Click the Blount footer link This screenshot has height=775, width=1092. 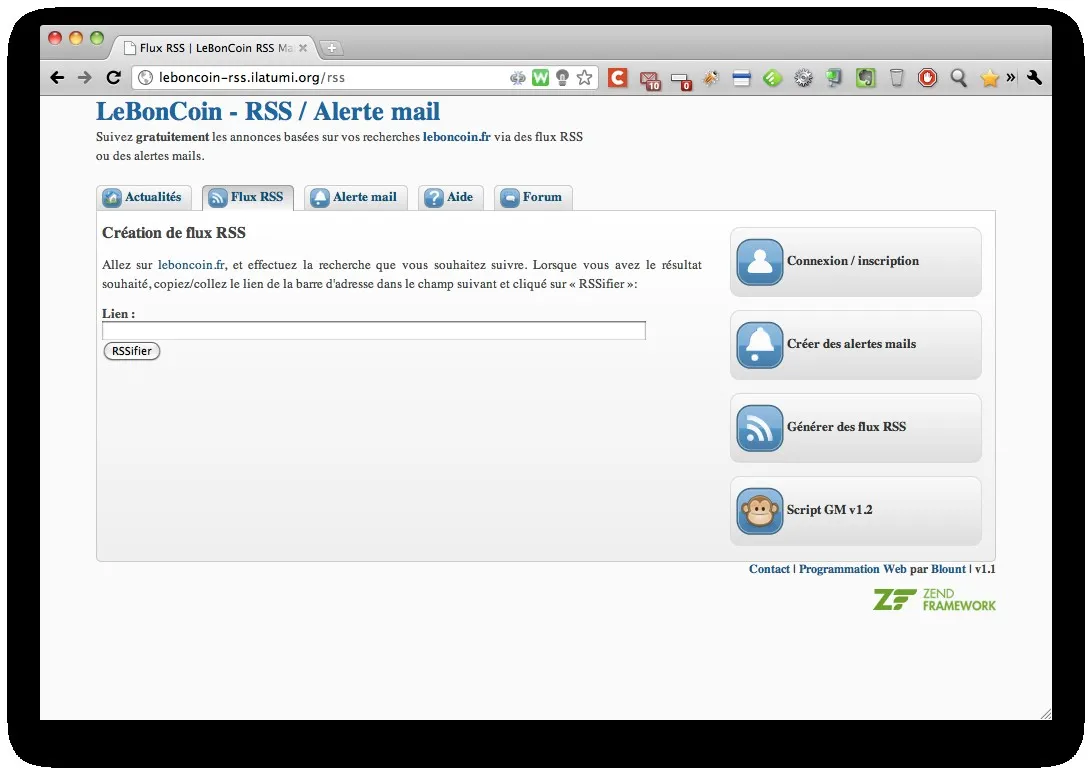949,569
